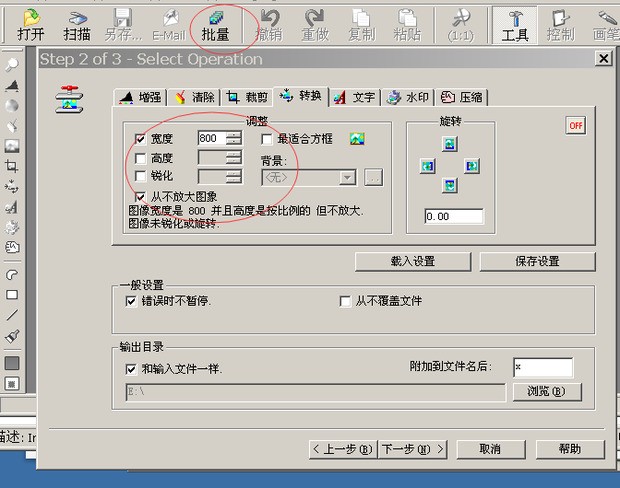Click the 打开 (Open) toolbar icon
The height and width of the screenshot is (488, 620).
click(x=30, y=25)
